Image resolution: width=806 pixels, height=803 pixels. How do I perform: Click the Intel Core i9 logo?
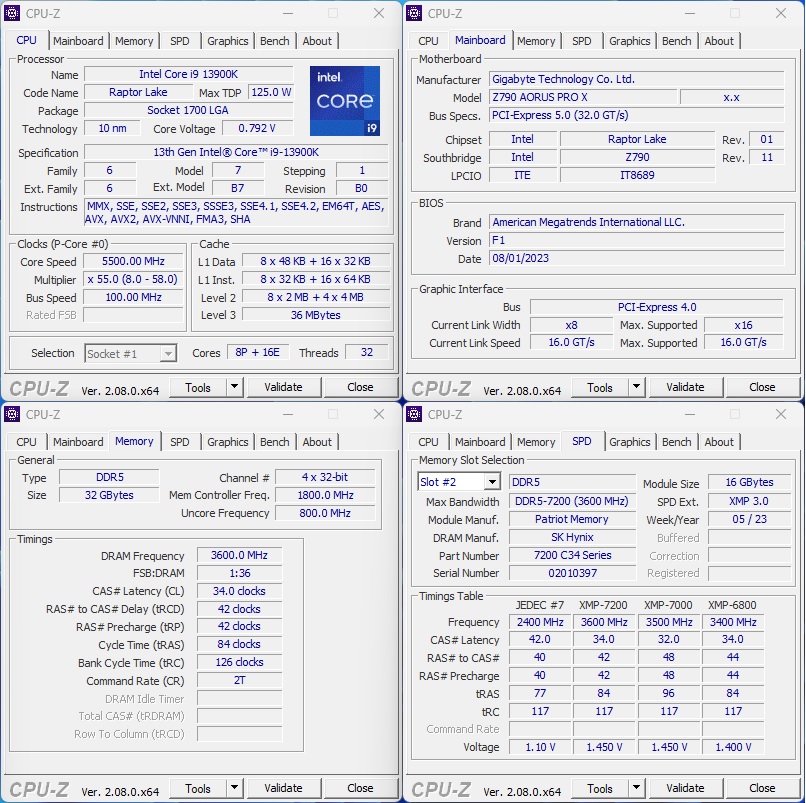[x=345, y=101]
